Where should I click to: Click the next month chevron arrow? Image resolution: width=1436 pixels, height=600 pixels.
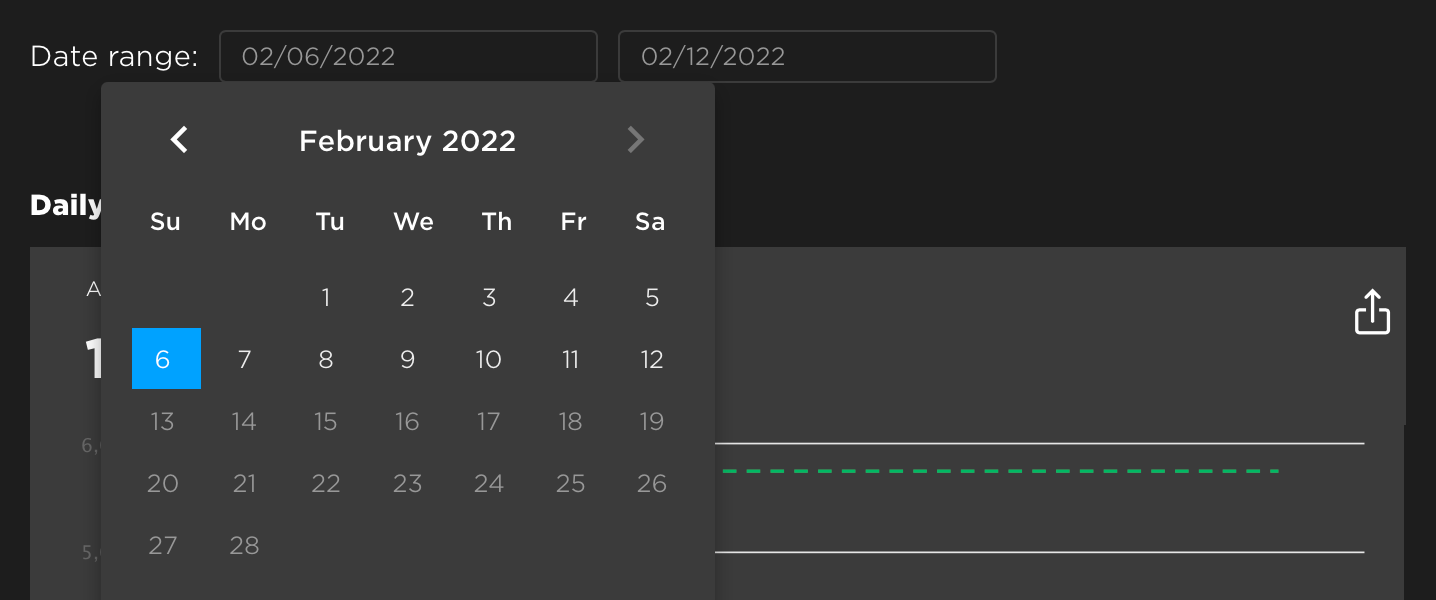point(635,140)
